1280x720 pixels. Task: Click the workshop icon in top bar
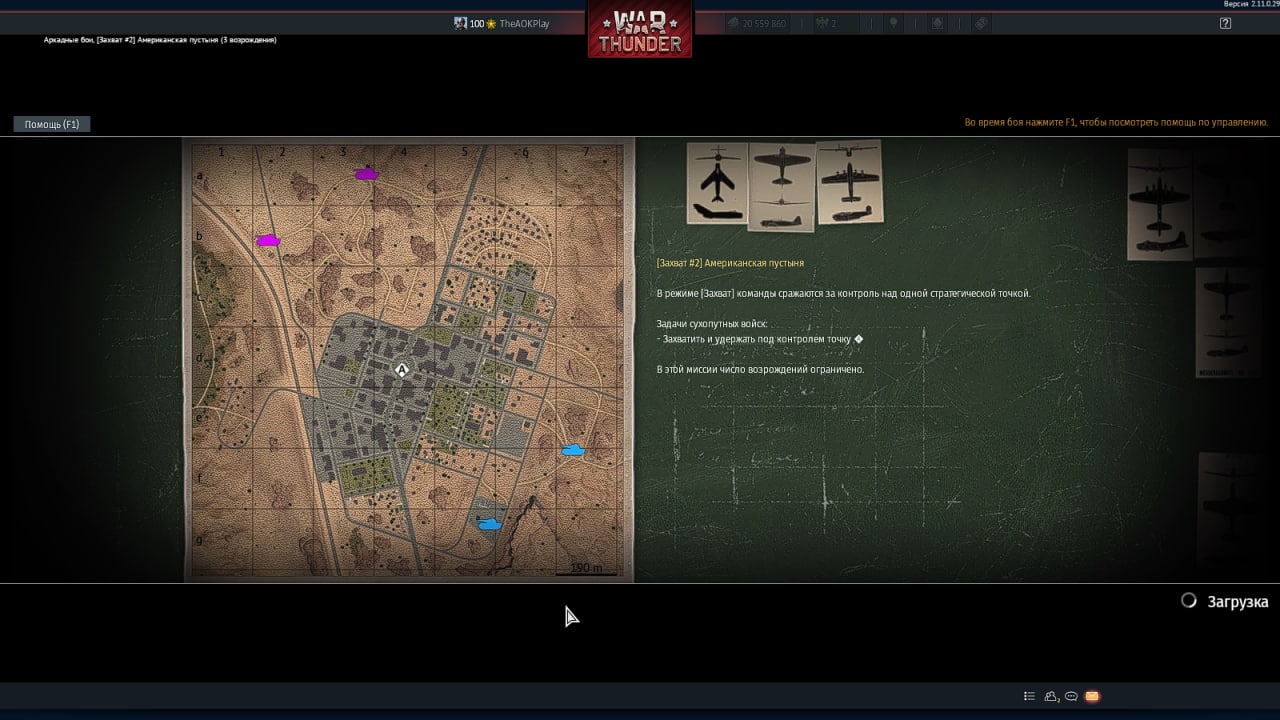click(x=937, y=23)
